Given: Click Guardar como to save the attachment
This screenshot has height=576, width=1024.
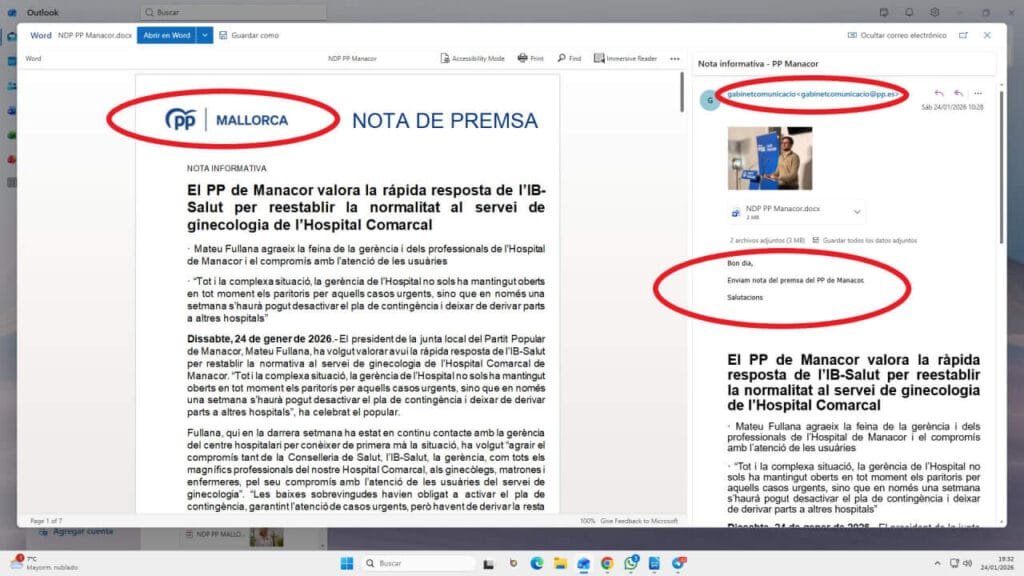Looking at the screenshot, I should (248, 35).
